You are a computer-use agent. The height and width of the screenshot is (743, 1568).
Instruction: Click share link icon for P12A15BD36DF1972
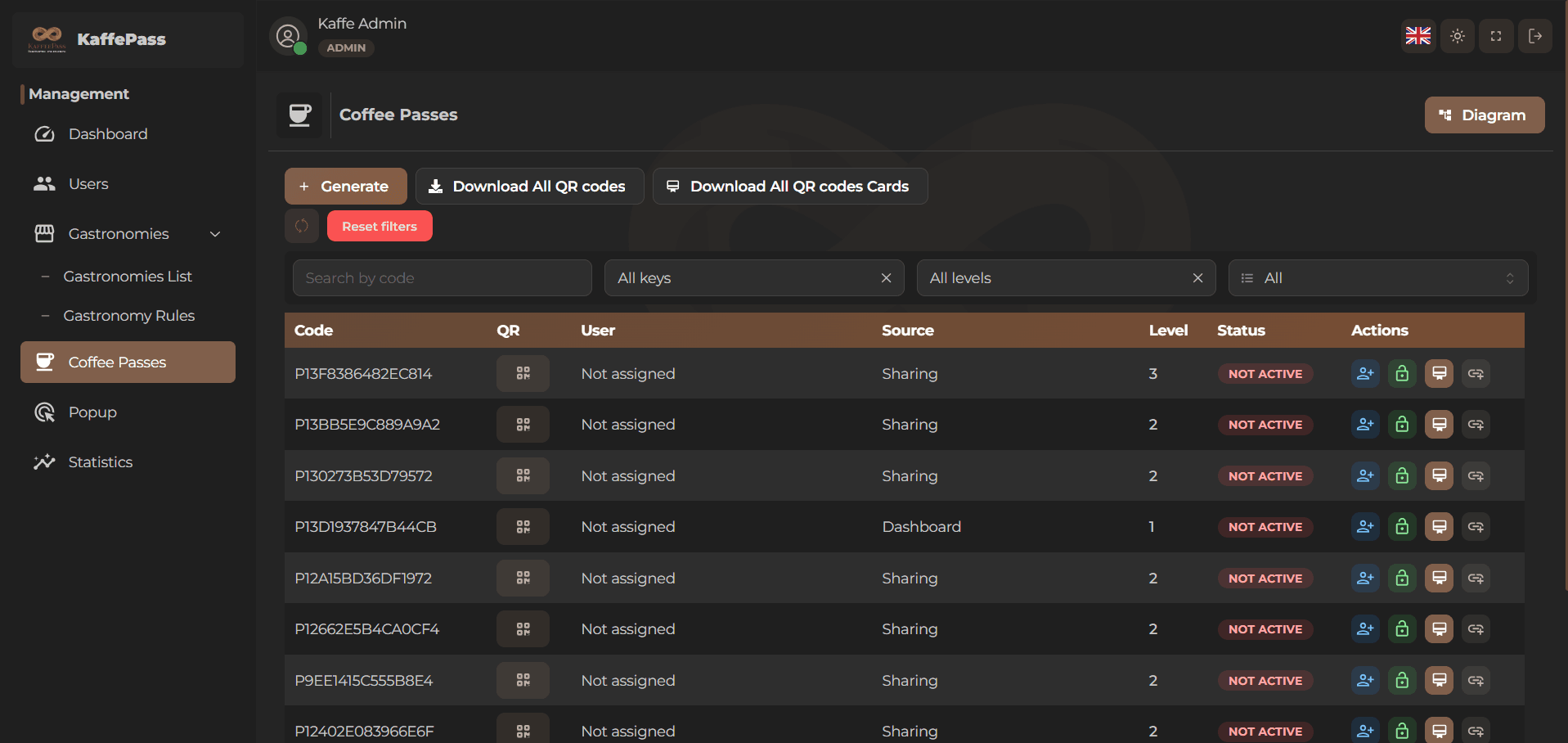pyautogui.click(x=1476, y=579)
